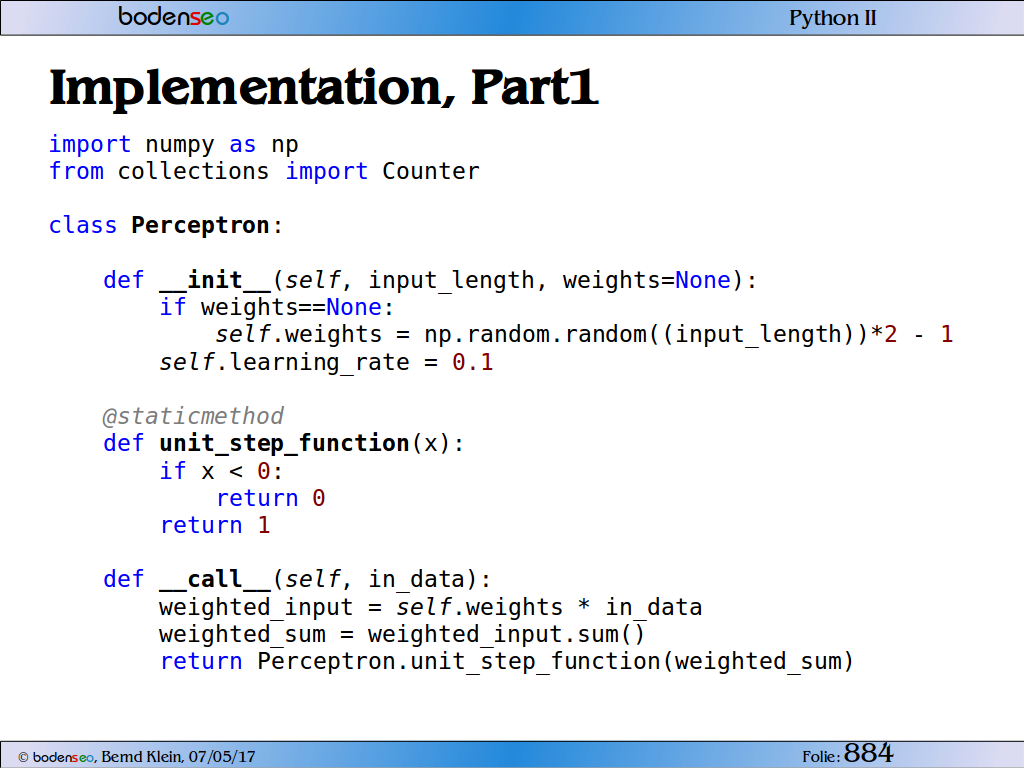Click the 'from collections import Counter' line

point(264,171)
